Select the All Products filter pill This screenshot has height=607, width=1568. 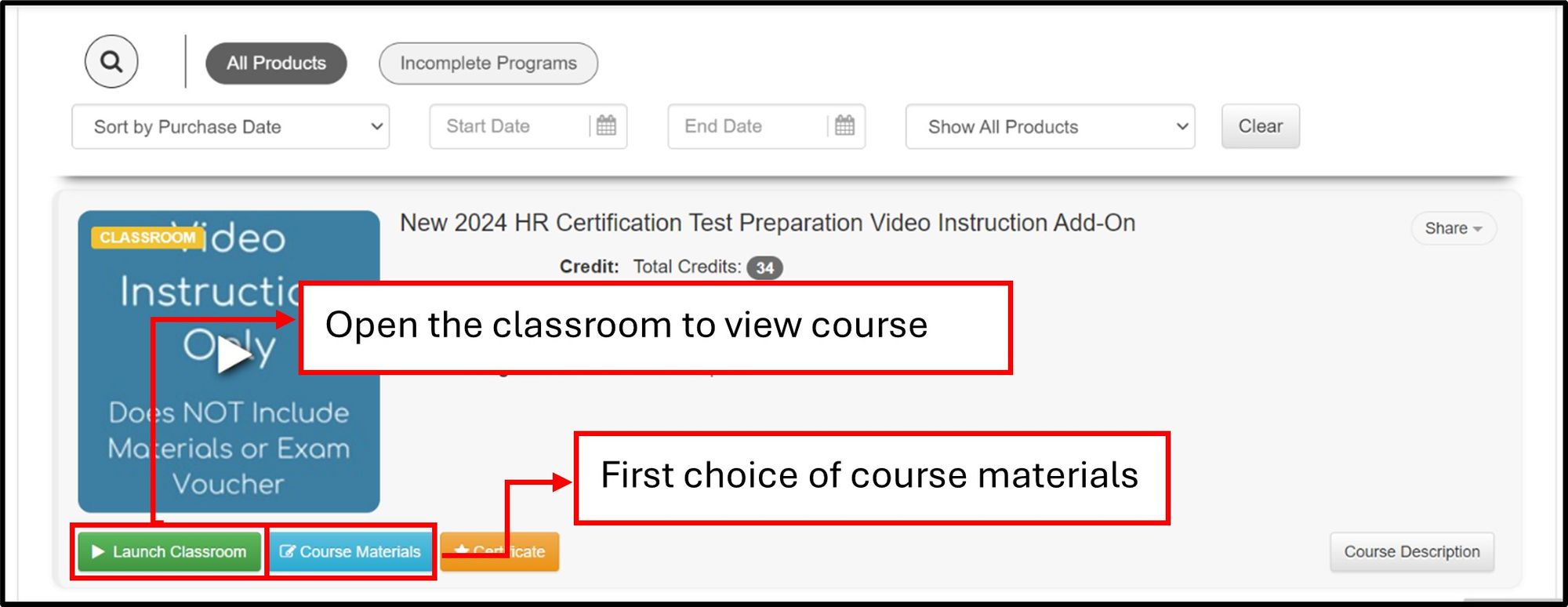click(276, 64)
